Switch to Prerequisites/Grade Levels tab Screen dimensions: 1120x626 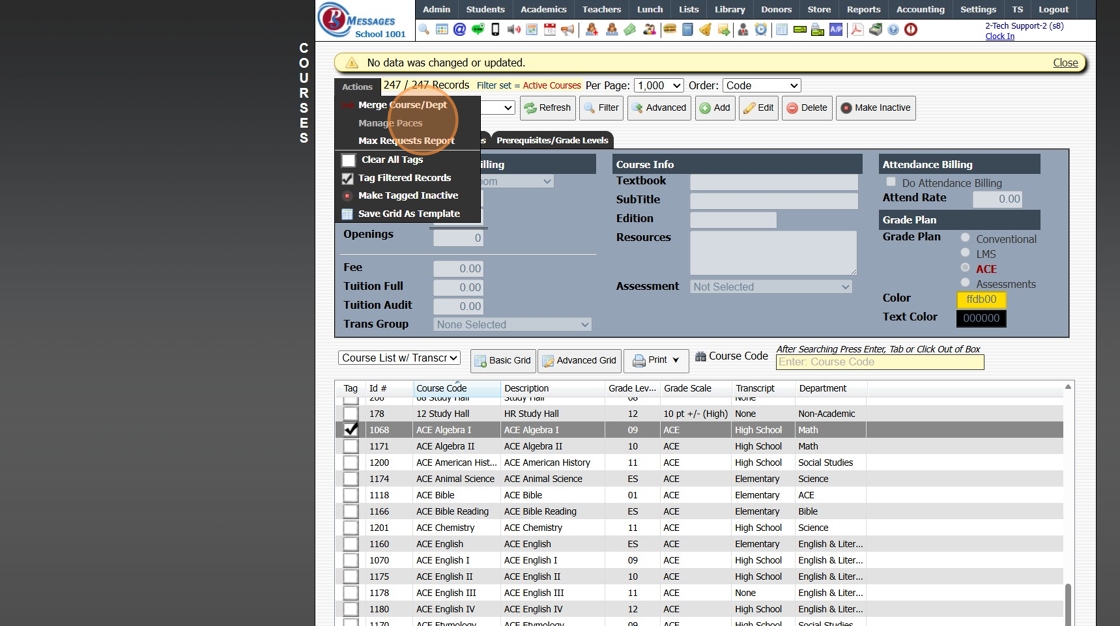[x=552, y=140]
